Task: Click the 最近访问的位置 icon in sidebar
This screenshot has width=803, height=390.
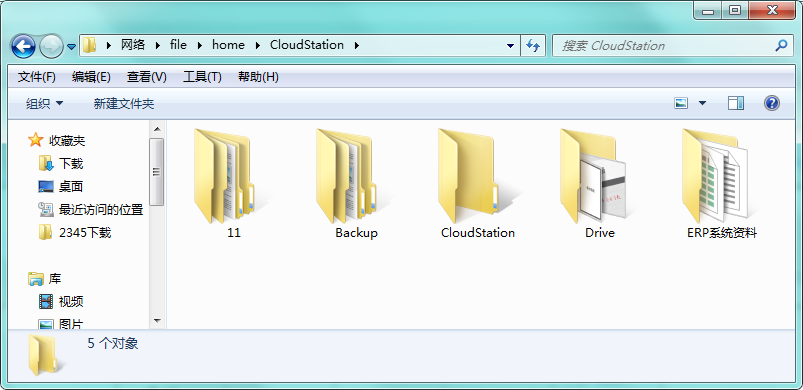Action: (46, 209)
